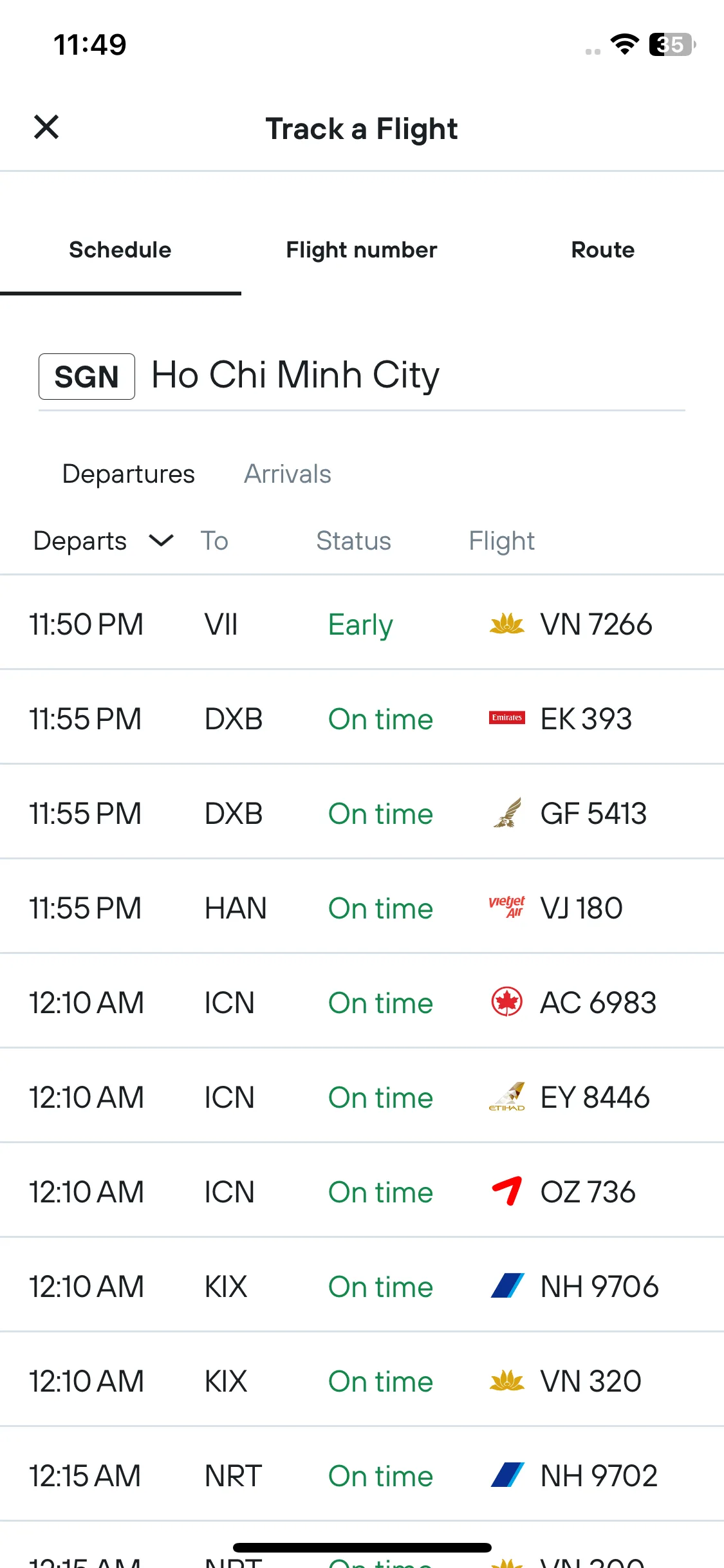Tap the Etihad logo beside EY 8446
Image resolution: width=724 pixels, height=1568 pixels.
pyautogui.click(x=506, y=1097)
